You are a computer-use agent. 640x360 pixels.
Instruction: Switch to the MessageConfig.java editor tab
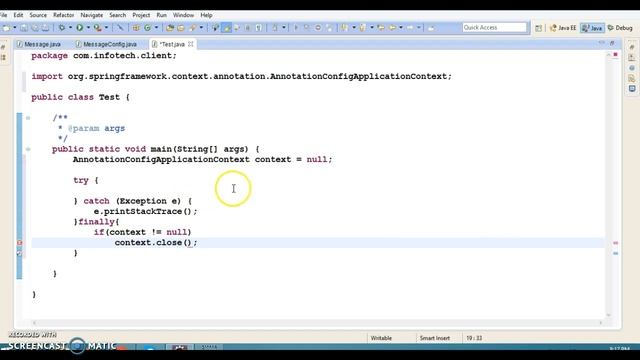(107, 44)
